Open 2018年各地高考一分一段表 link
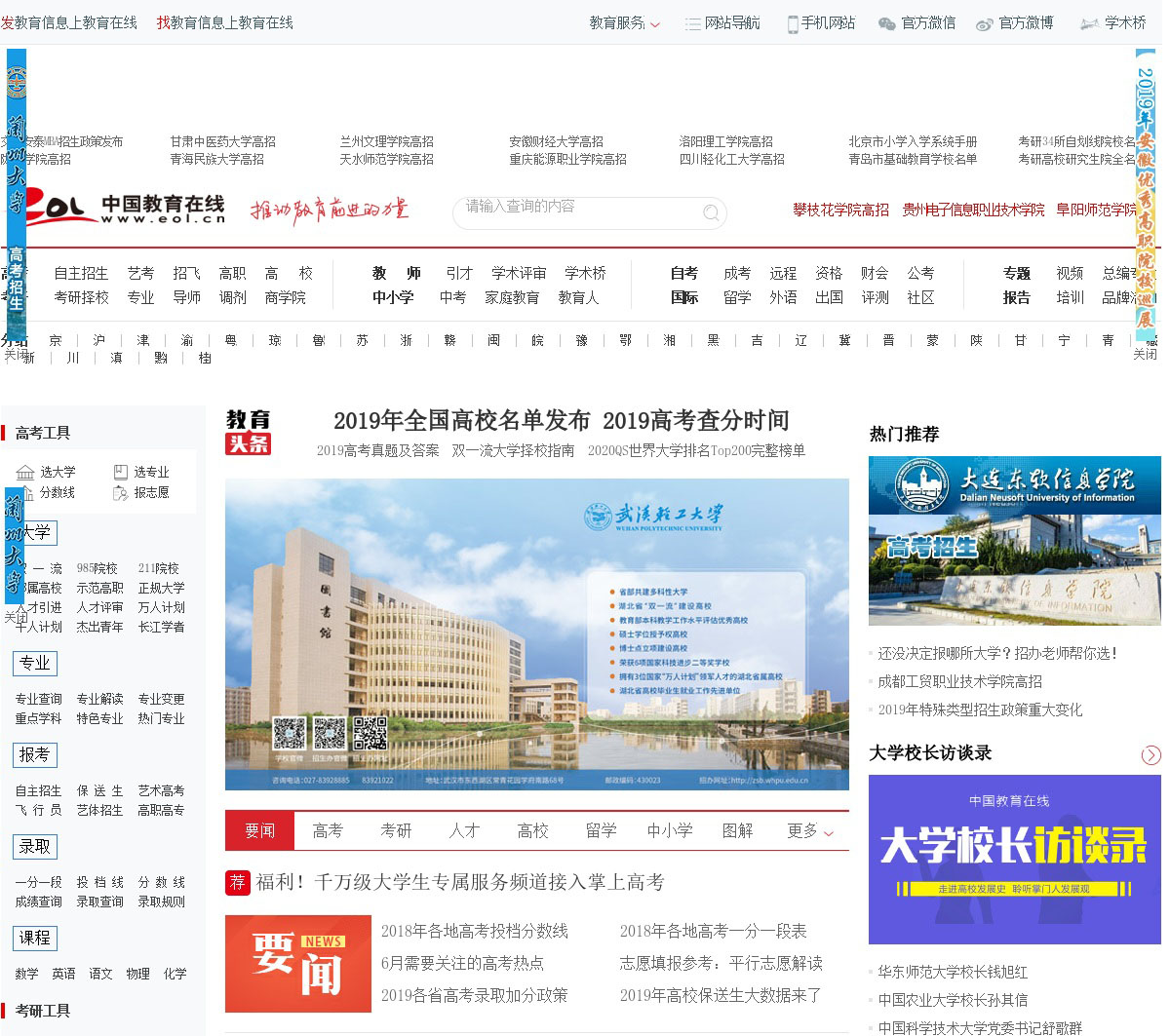Viewport: 1170px width, 1036px height. click(x=714, y=932)
